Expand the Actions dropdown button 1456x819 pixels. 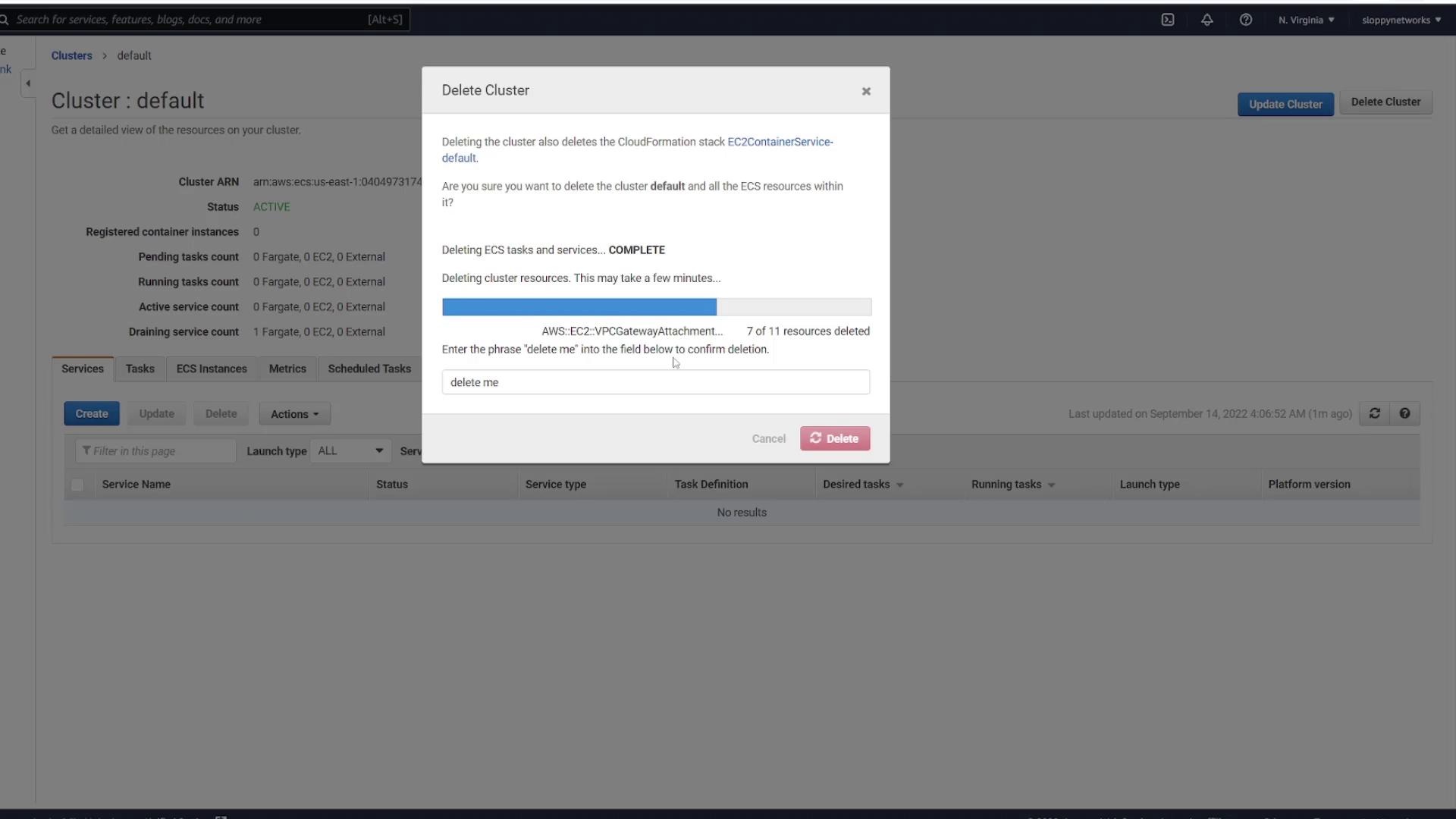[x=294, y=414]
